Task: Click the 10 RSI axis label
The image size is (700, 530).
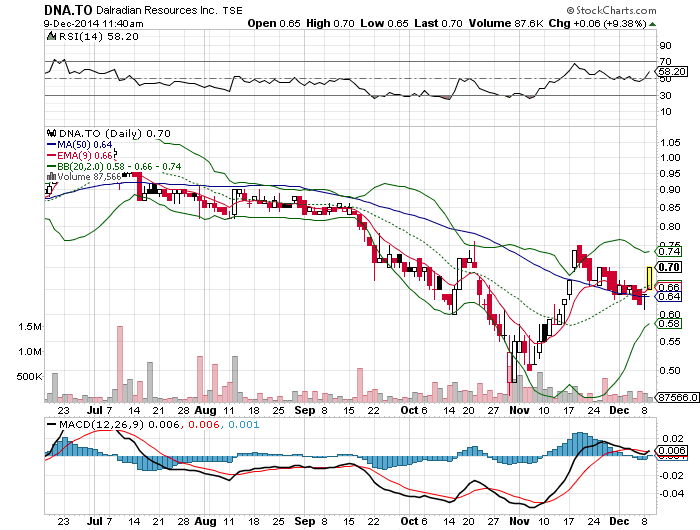Action: pyautogui.click(x=665, y=112)
